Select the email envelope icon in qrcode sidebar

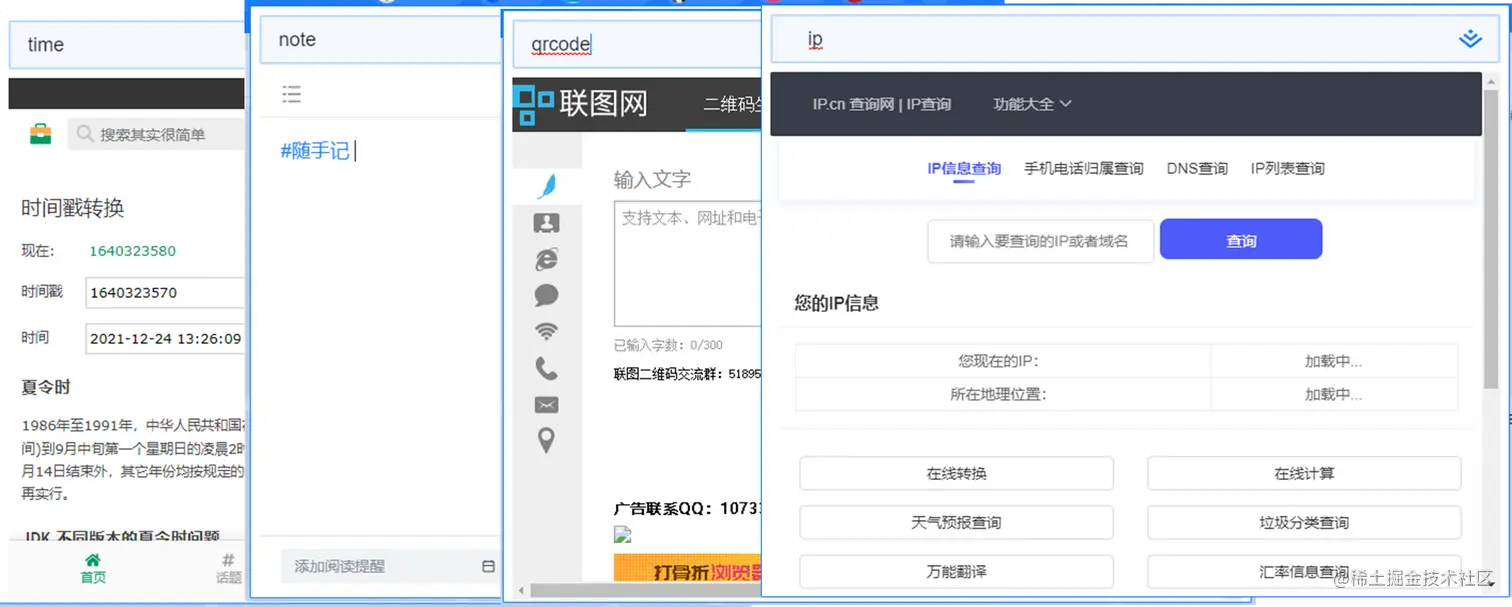coord(546,404)
